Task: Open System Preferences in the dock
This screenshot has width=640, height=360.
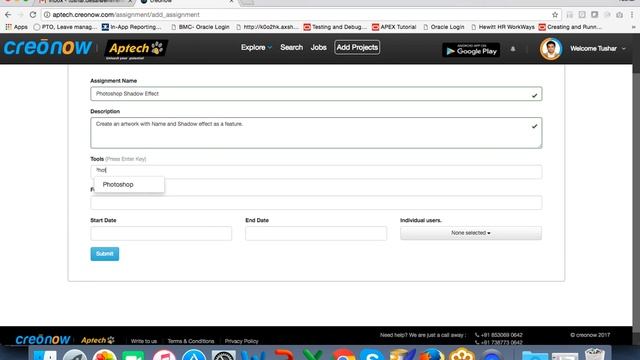Action: [x=223, y=355]
